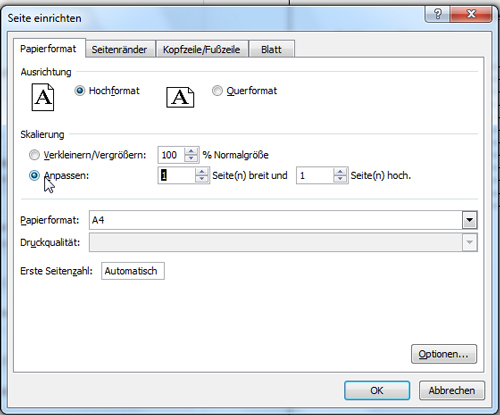Go to the Blatt tab

point(271,50)
